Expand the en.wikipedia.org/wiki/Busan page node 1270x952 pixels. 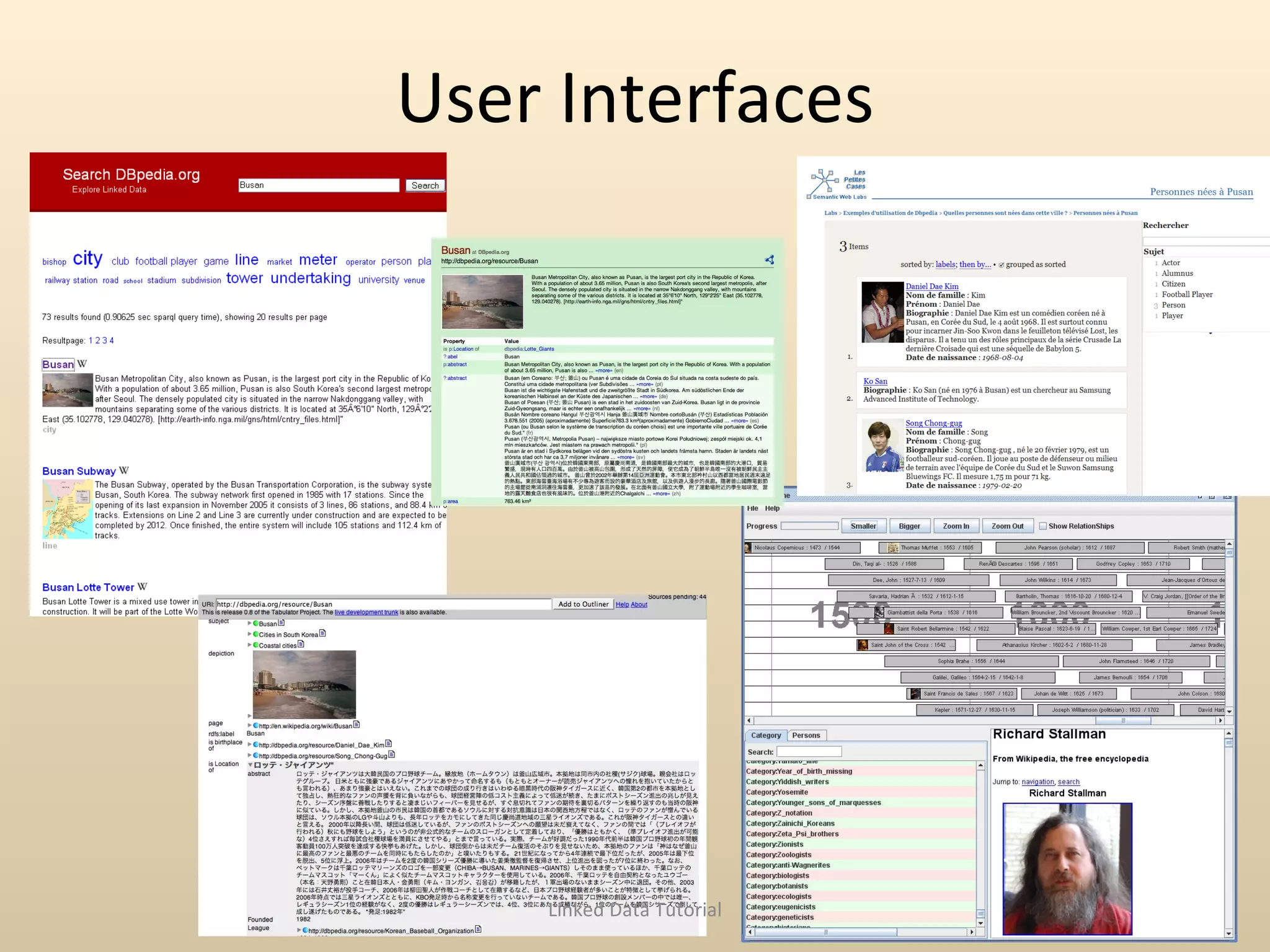coord(250,725)
